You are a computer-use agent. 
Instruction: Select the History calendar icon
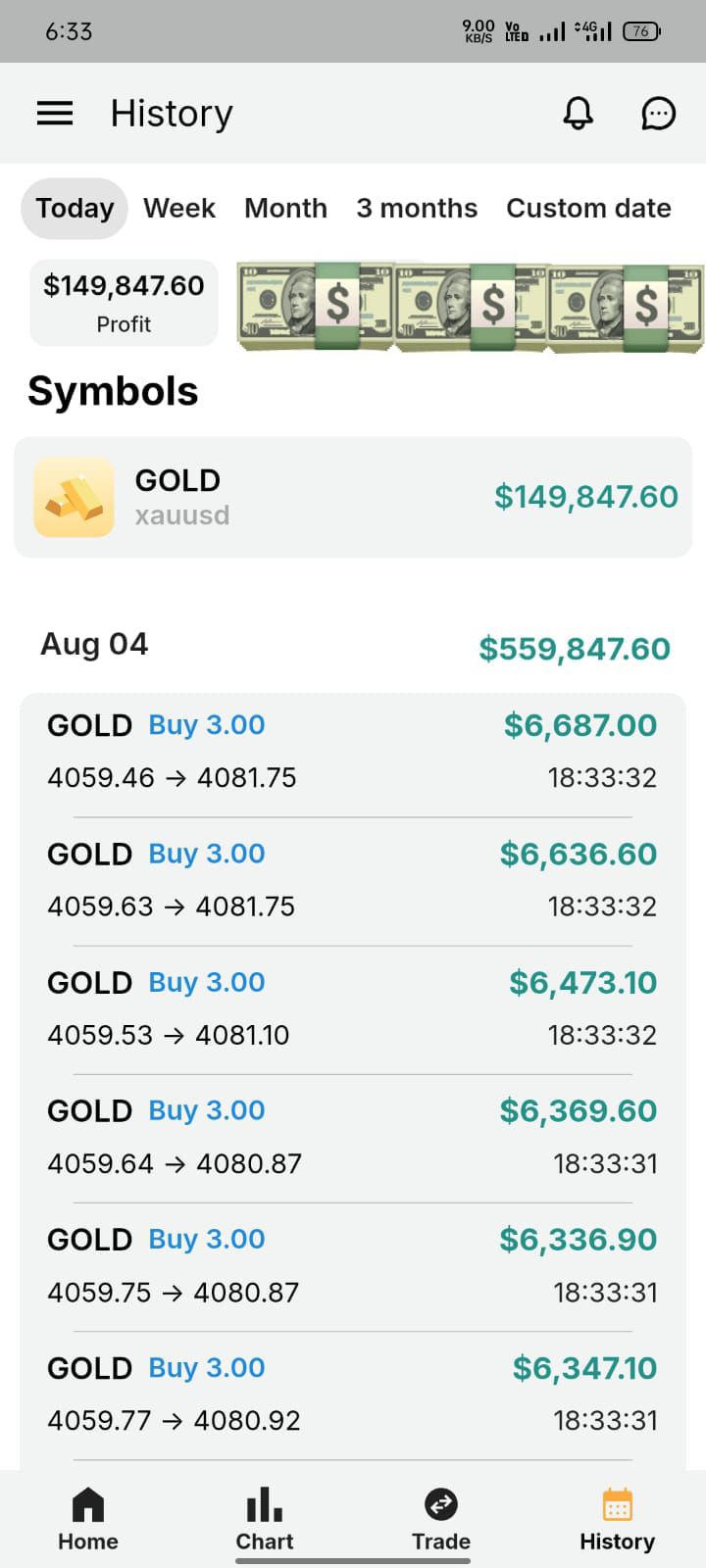pyautogui.click(x=617, y=1504)
